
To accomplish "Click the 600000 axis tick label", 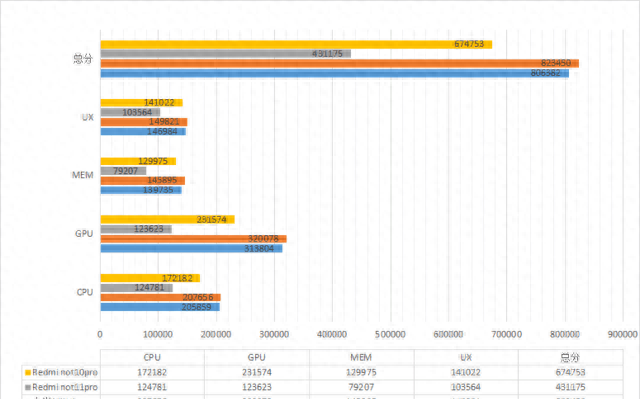I will coord(449,335).
